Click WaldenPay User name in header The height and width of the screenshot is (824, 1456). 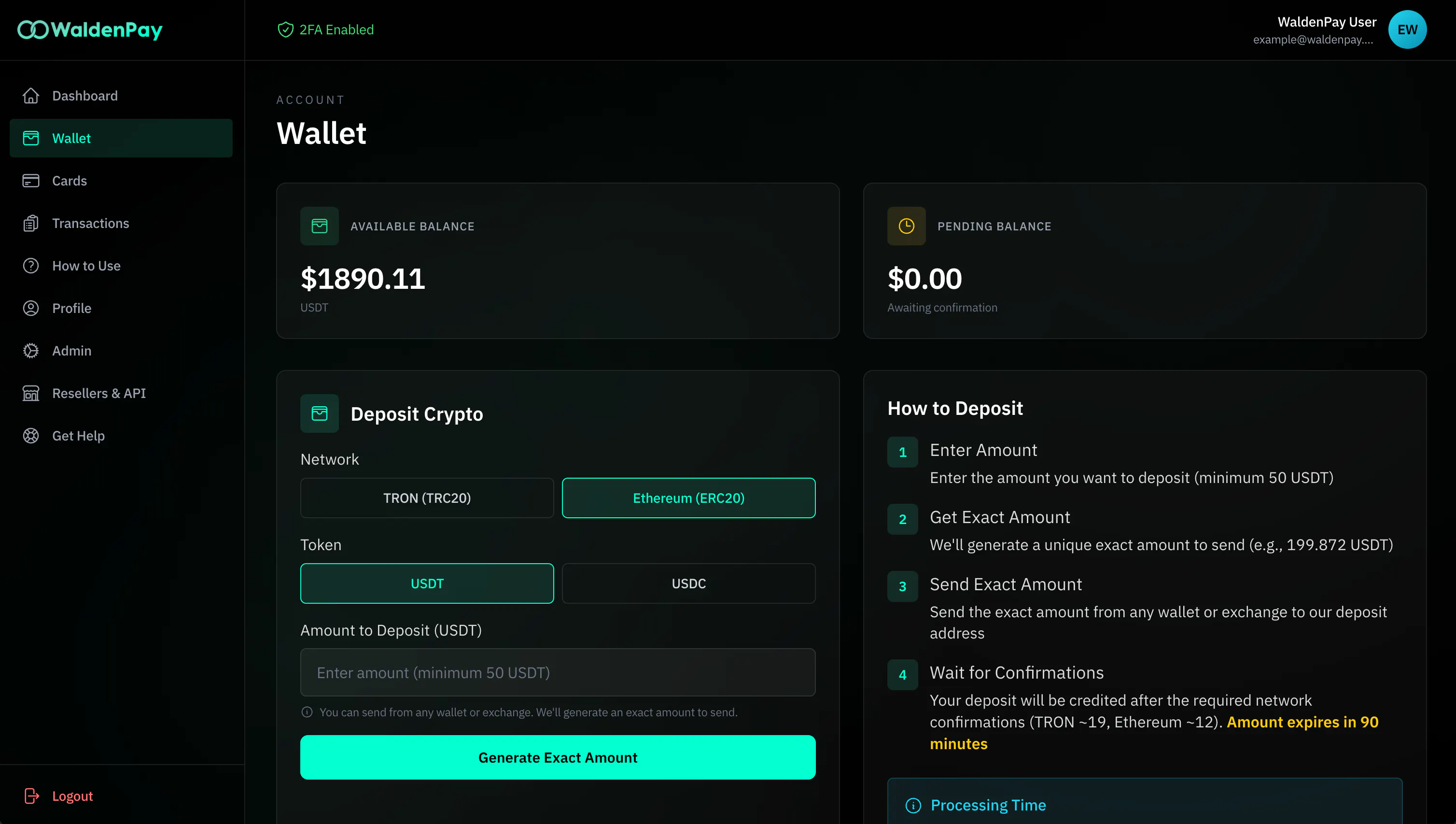pyautogui.click(x=1327, y=22)
